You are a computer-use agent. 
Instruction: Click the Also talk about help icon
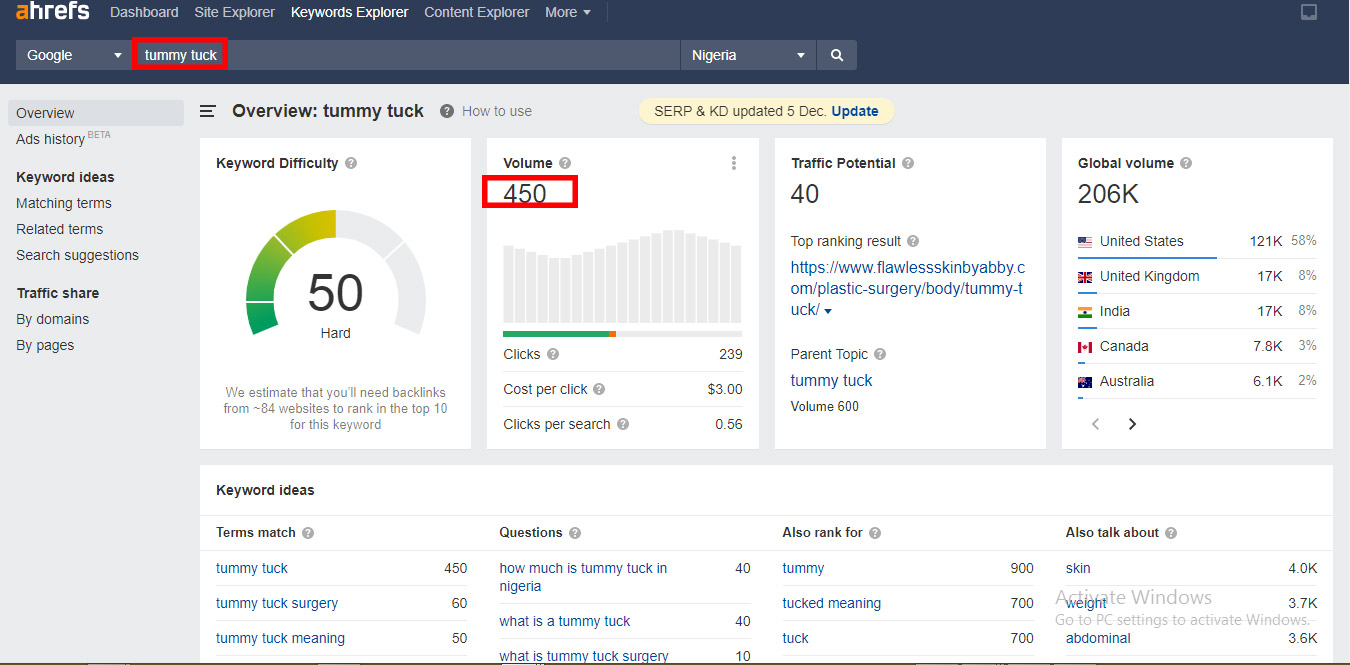click(x=1171, y=533)
